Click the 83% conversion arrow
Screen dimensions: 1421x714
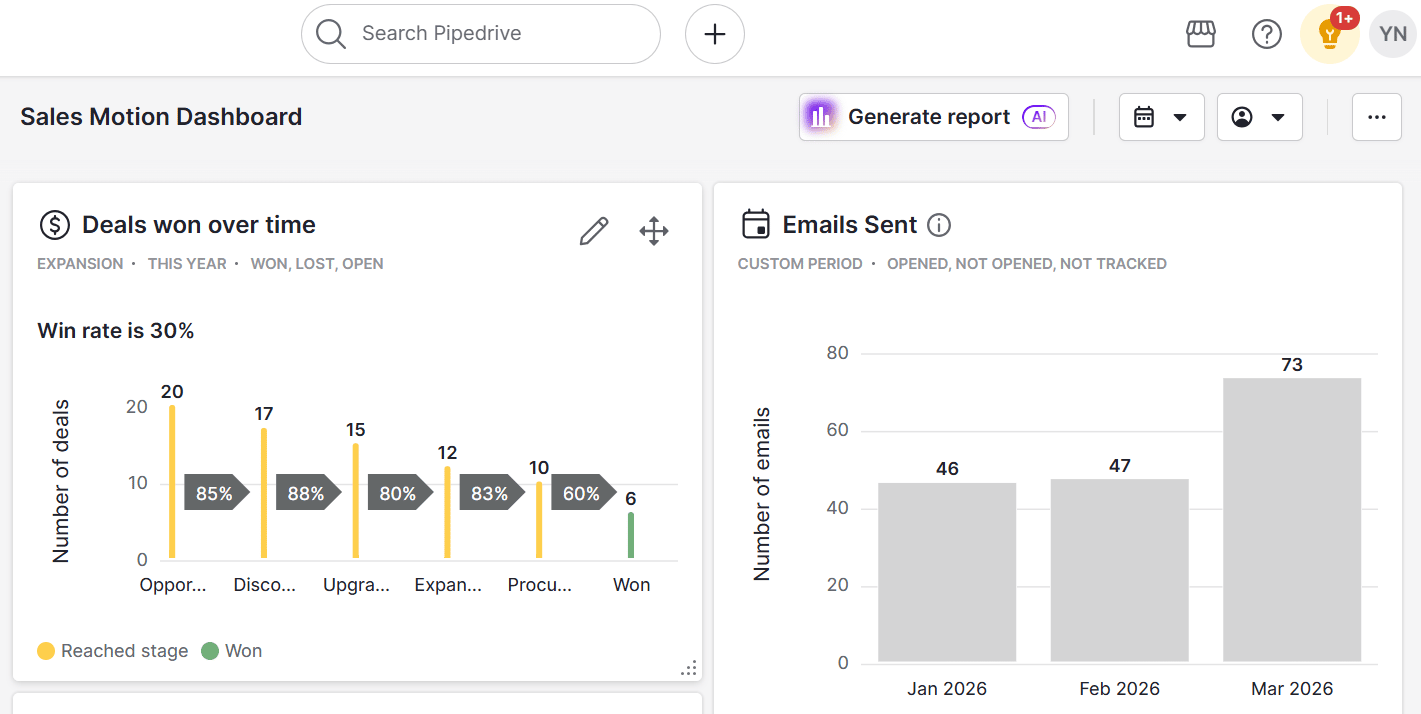[492, 493]
